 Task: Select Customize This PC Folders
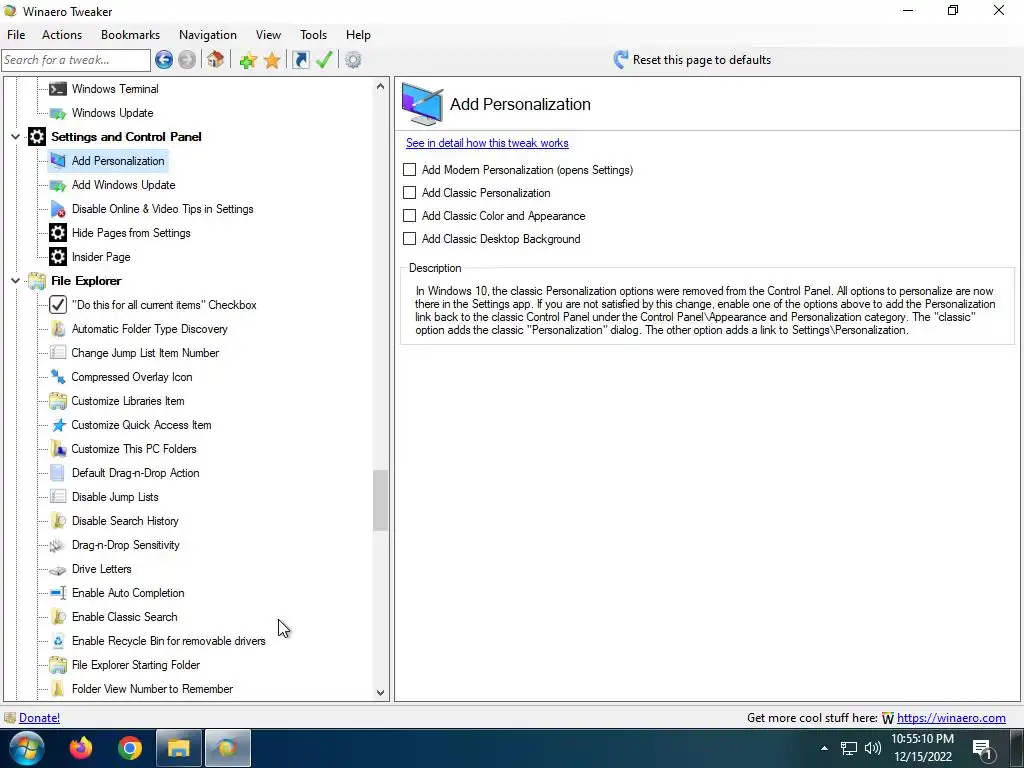point(134,449)
